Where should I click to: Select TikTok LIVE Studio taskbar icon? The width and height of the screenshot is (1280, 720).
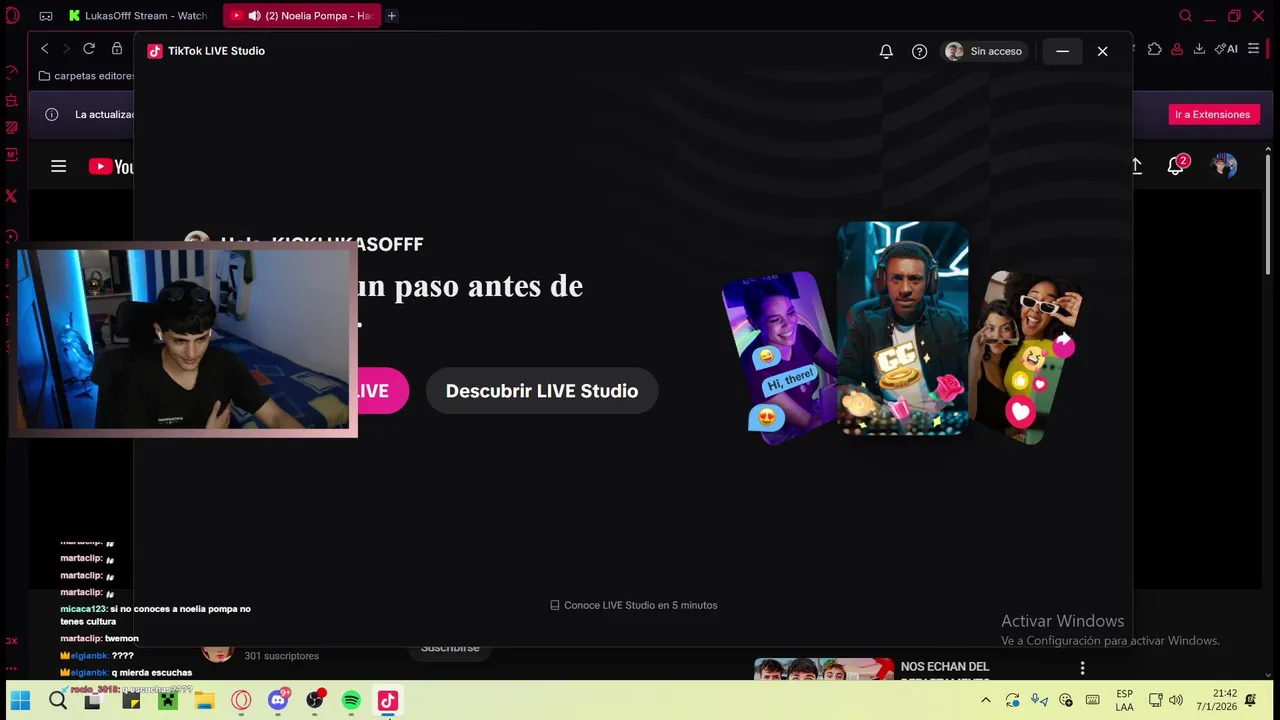point(388,701)
